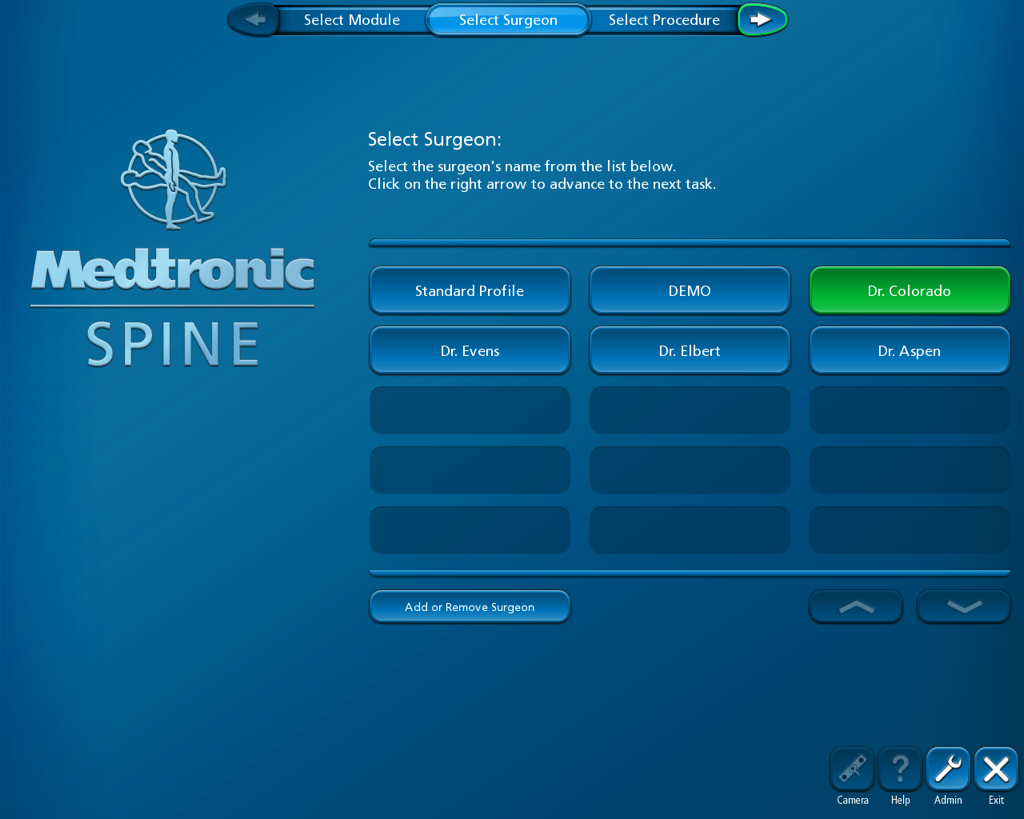Open the Camera tool icon
Viewport: 1024px width, 819px height.
coord(852,769)
